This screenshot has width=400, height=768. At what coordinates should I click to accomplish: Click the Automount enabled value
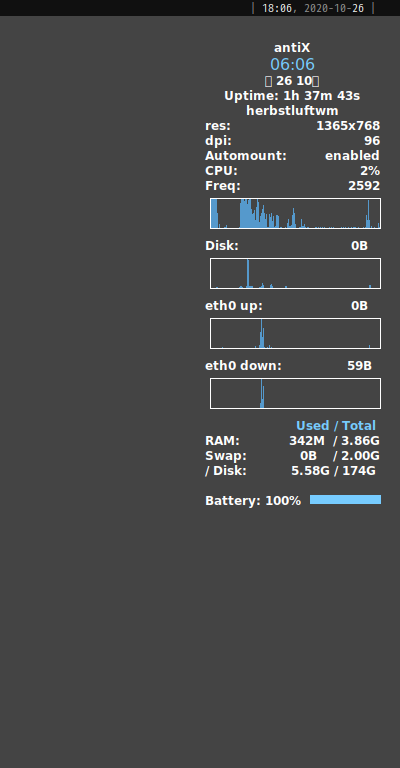coord(353,156)
